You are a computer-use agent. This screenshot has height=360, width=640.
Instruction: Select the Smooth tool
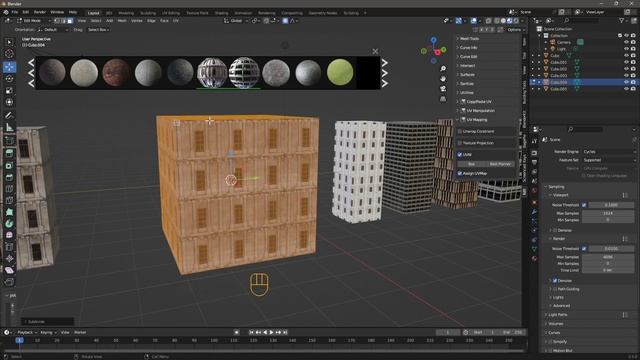click(x=9, y=235)
